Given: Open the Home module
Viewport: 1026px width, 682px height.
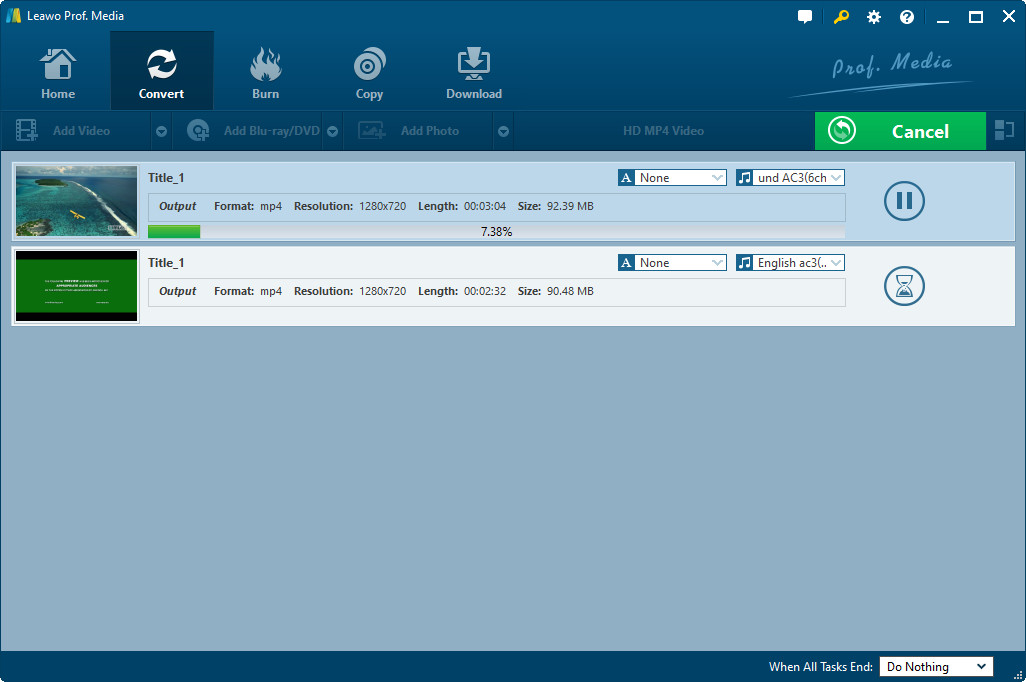Looking at the screenshot, I should point(58,72).
